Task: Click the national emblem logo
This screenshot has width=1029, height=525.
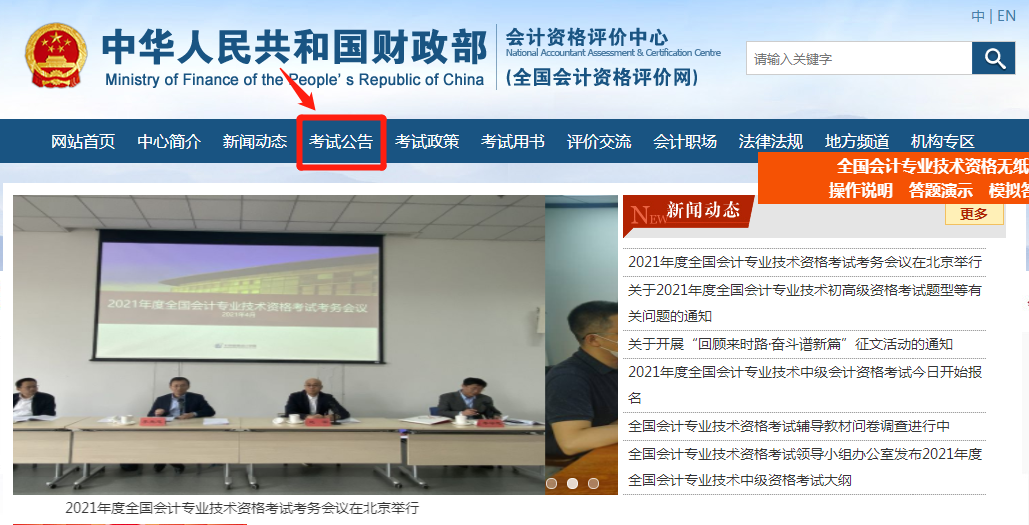Action: click(56, 56)
